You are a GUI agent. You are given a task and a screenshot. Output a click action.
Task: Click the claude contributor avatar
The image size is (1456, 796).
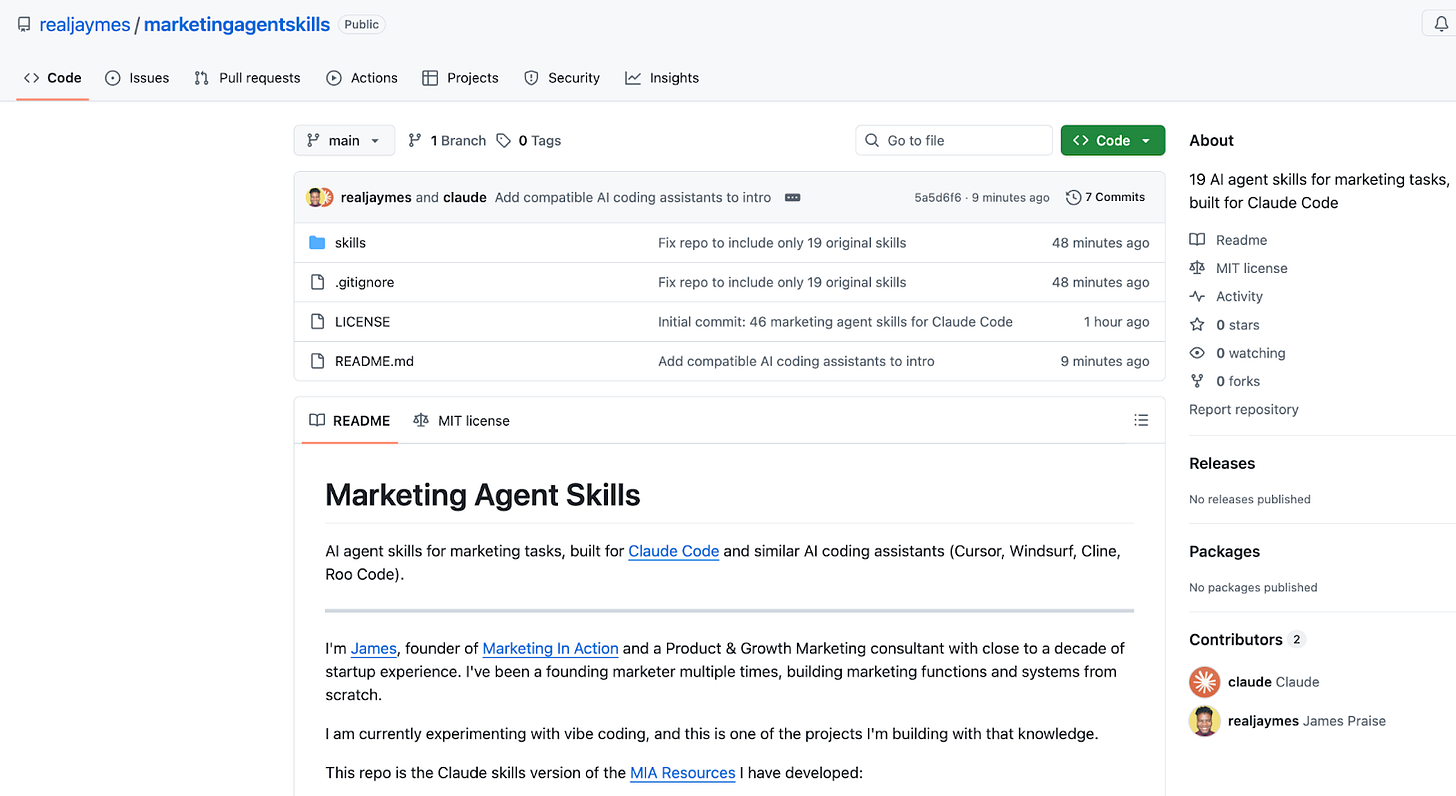pos(1205,682)
